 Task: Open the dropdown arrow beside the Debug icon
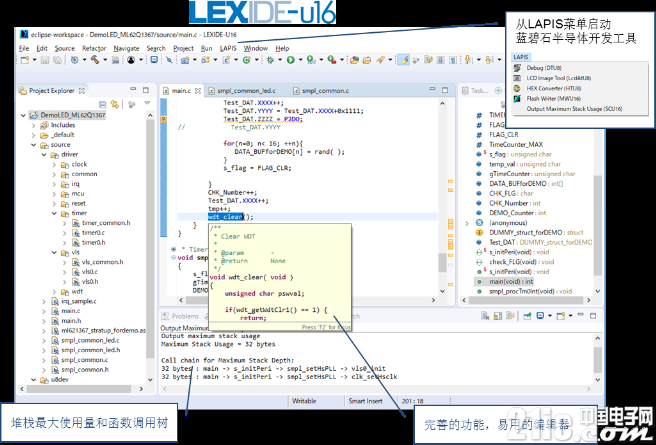click(280, 60)
